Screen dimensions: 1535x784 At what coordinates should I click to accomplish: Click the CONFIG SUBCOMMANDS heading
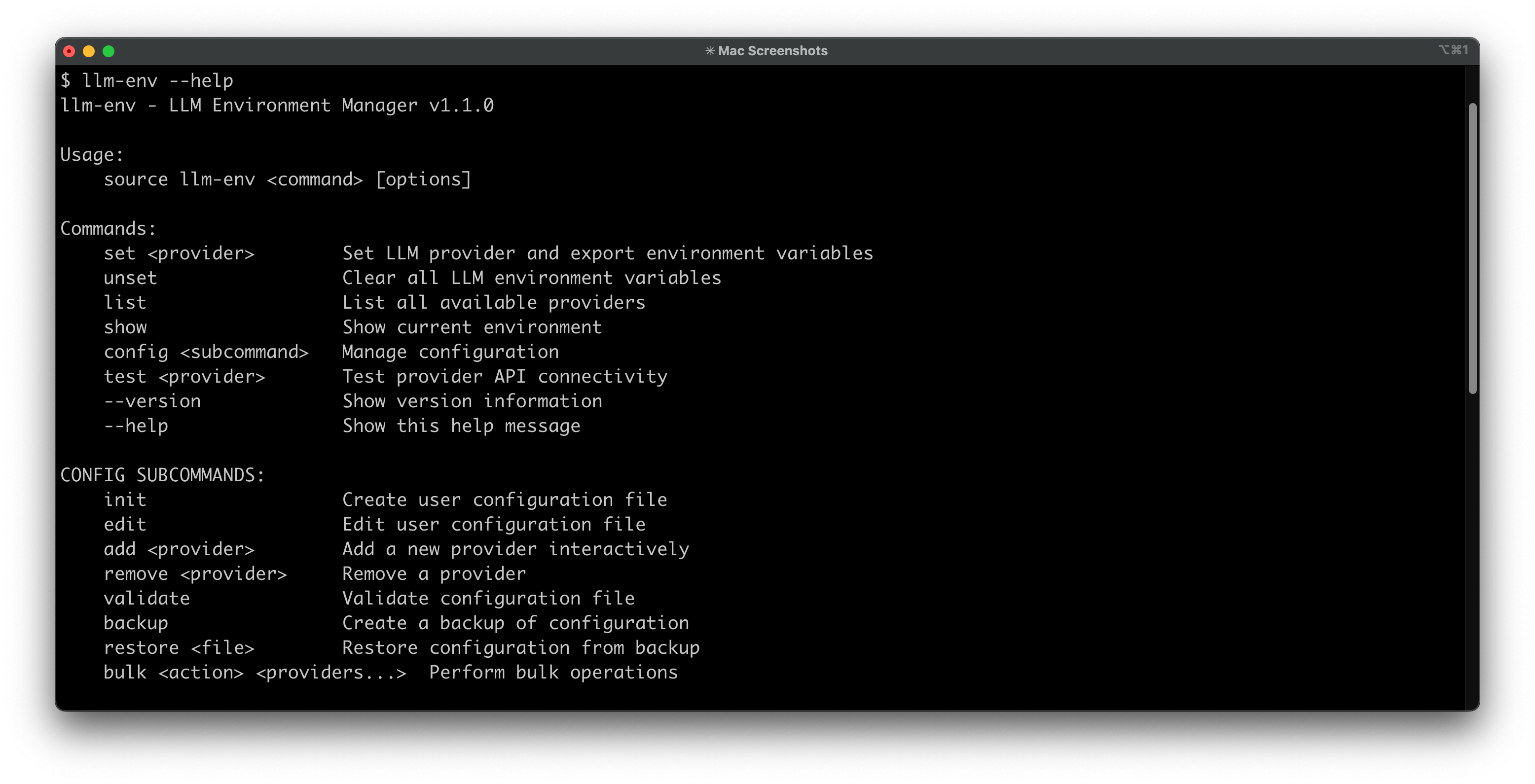tap(162, 475)
